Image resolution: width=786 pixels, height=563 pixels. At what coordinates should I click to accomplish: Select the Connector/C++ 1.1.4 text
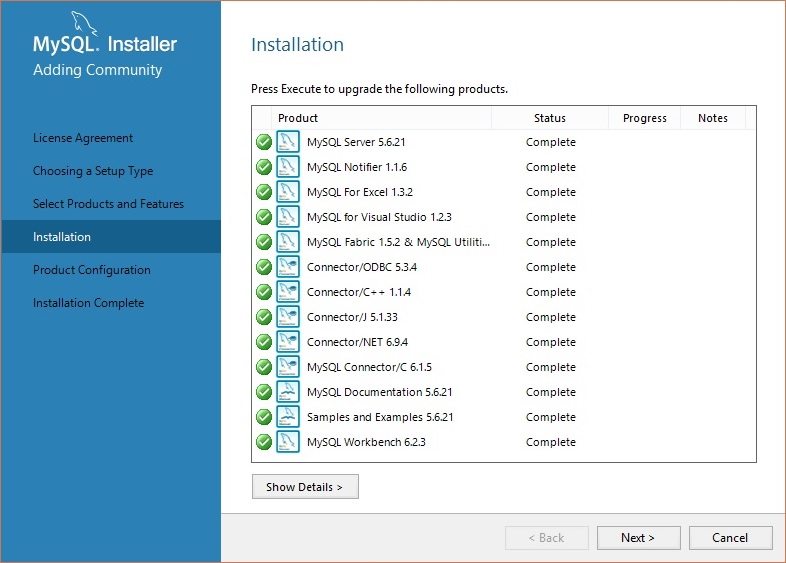pyautogui.click(x=359, y=292)
